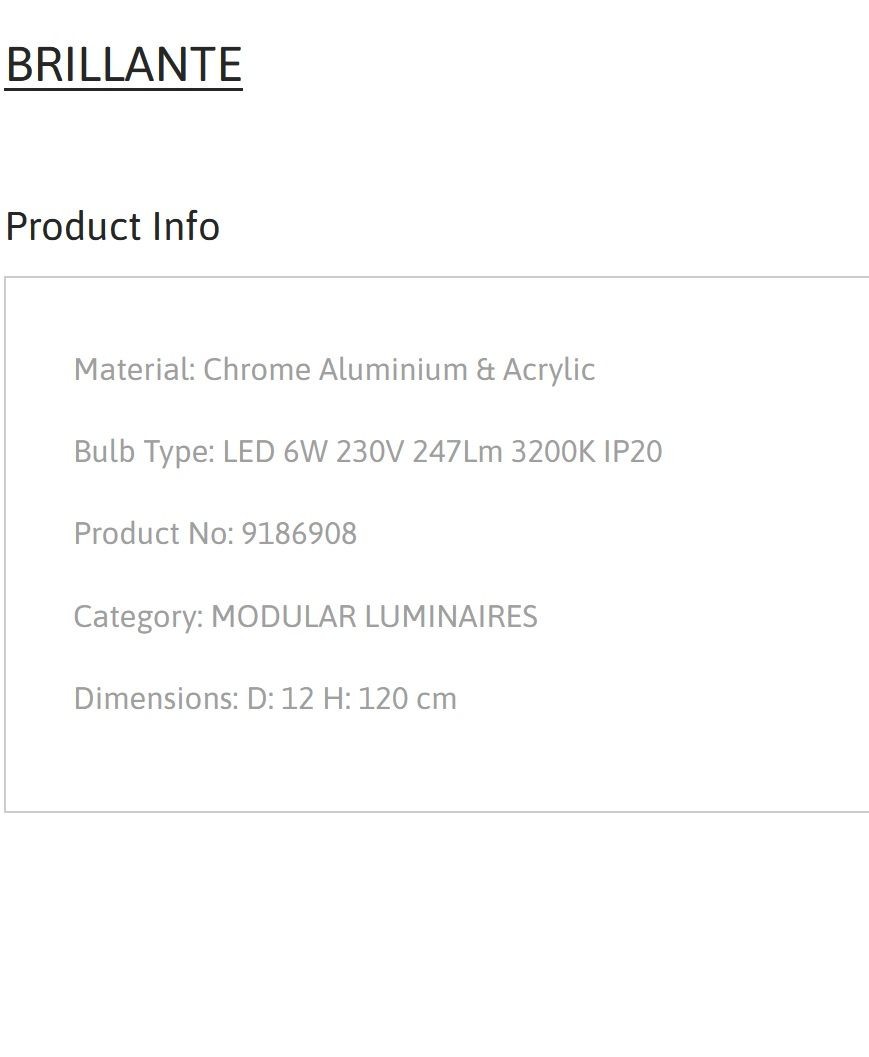Click the Product Info heading

(113, 226)
